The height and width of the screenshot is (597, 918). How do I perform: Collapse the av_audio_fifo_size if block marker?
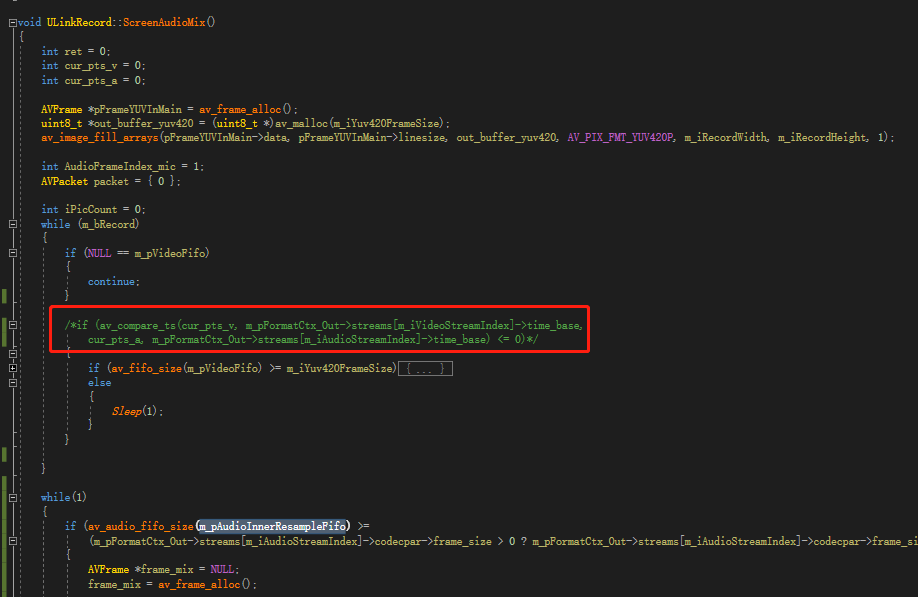[x=13, y=541]
